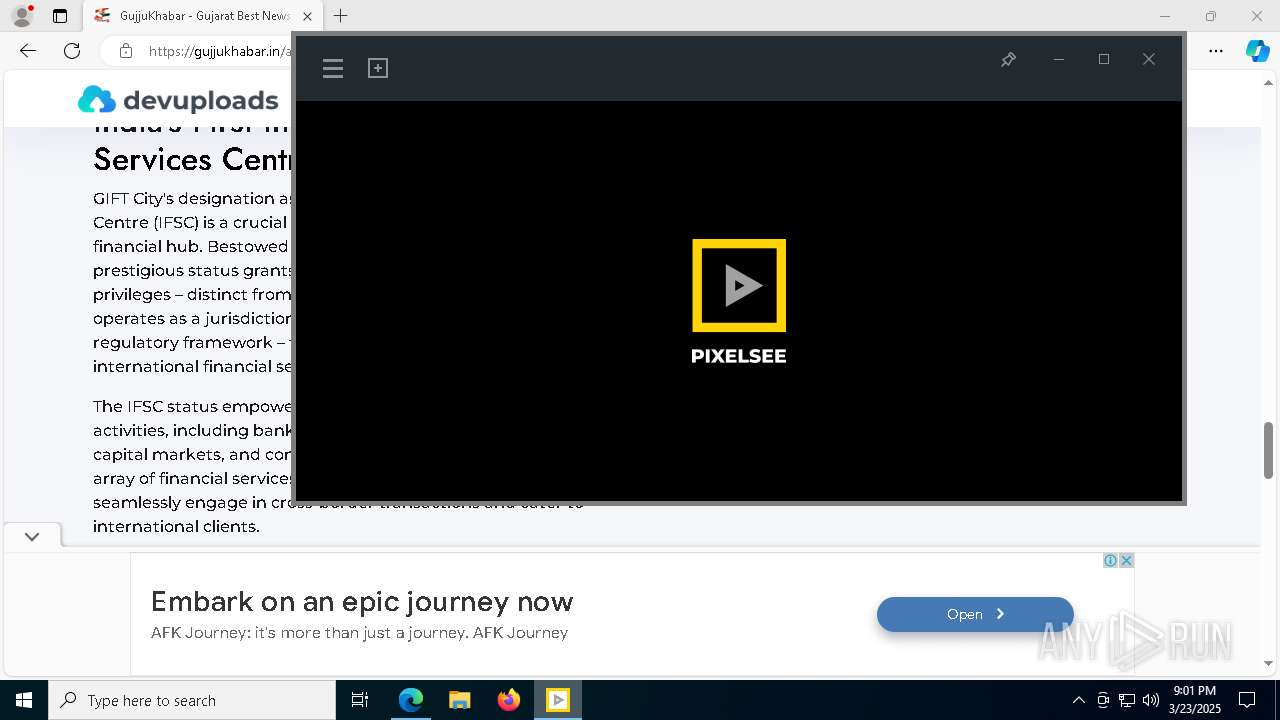Launch Firefox from the taskbar
Image resolution: width=1280 pixels, height=720 pixels.
[508, 700]
